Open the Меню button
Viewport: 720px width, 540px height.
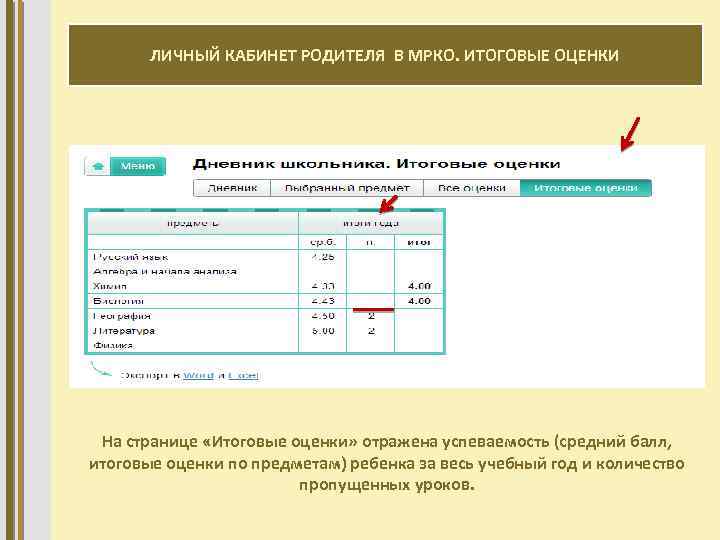point(138,166)
